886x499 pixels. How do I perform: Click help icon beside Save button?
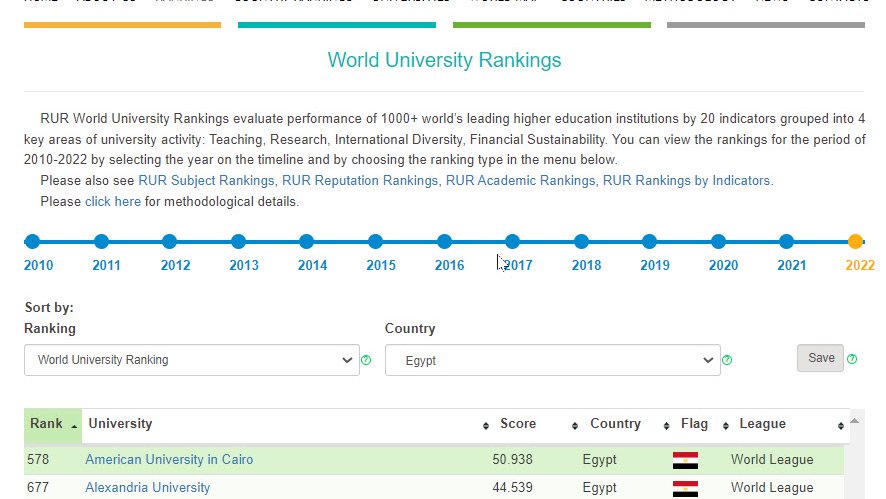click(852, 359)
